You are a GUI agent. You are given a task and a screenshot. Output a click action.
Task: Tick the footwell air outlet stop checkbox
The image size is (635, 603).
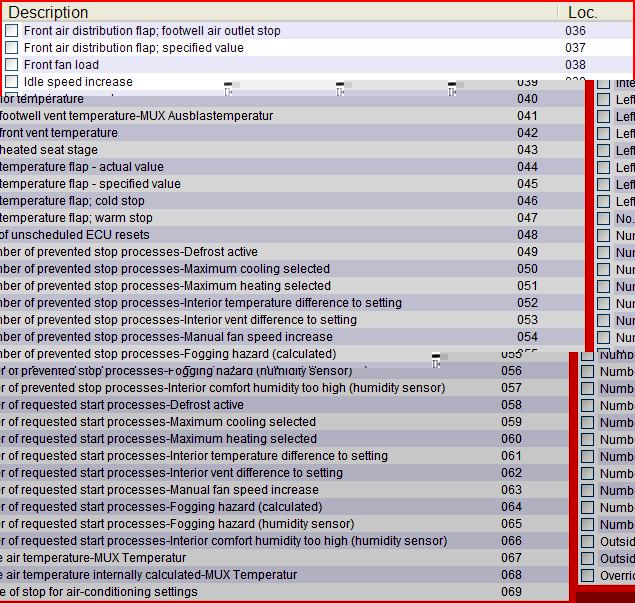[x=11, y=31]
